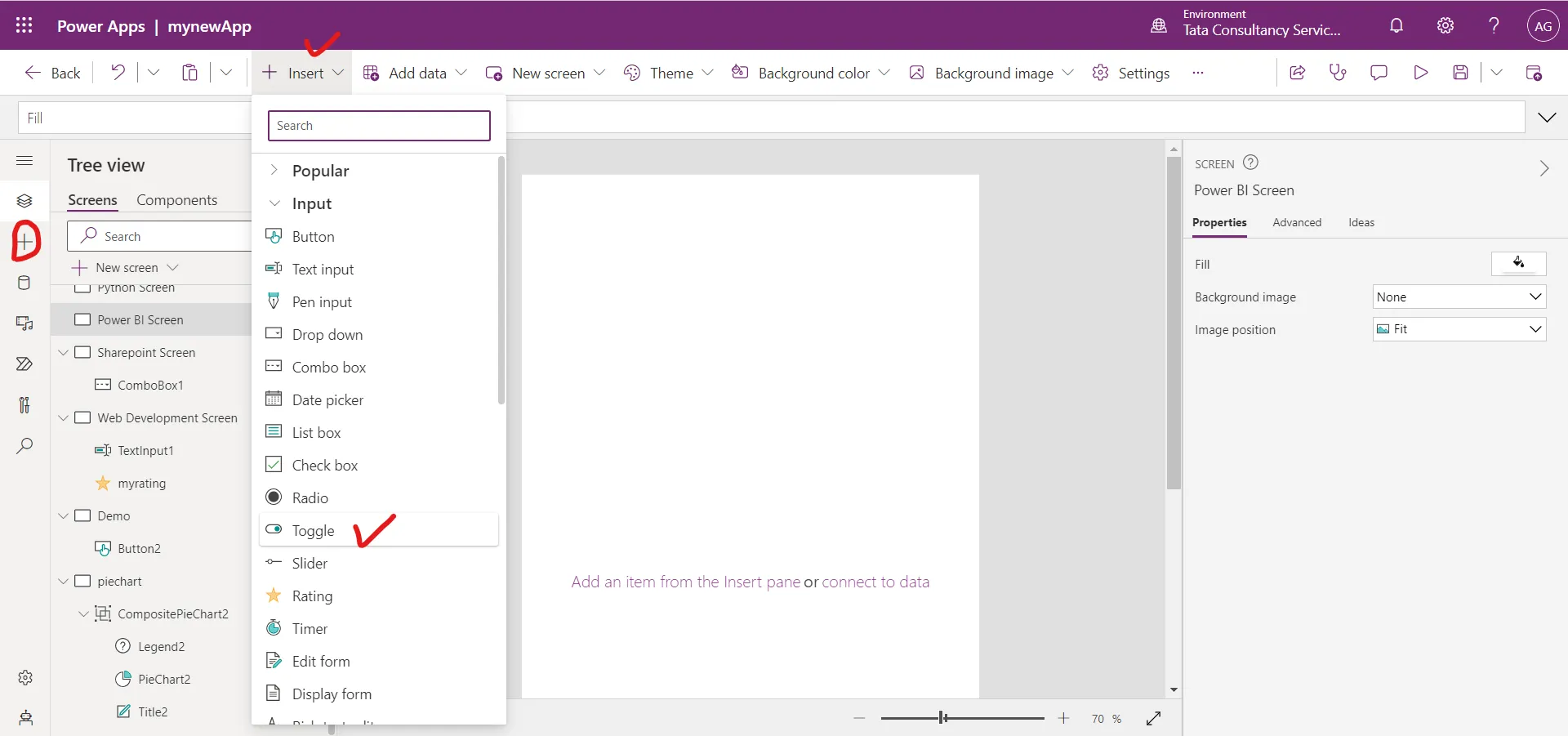This screenshot has height=736, width=1568.
Task: Open the Variables panel in the left rail
Action: pos(24,405)
